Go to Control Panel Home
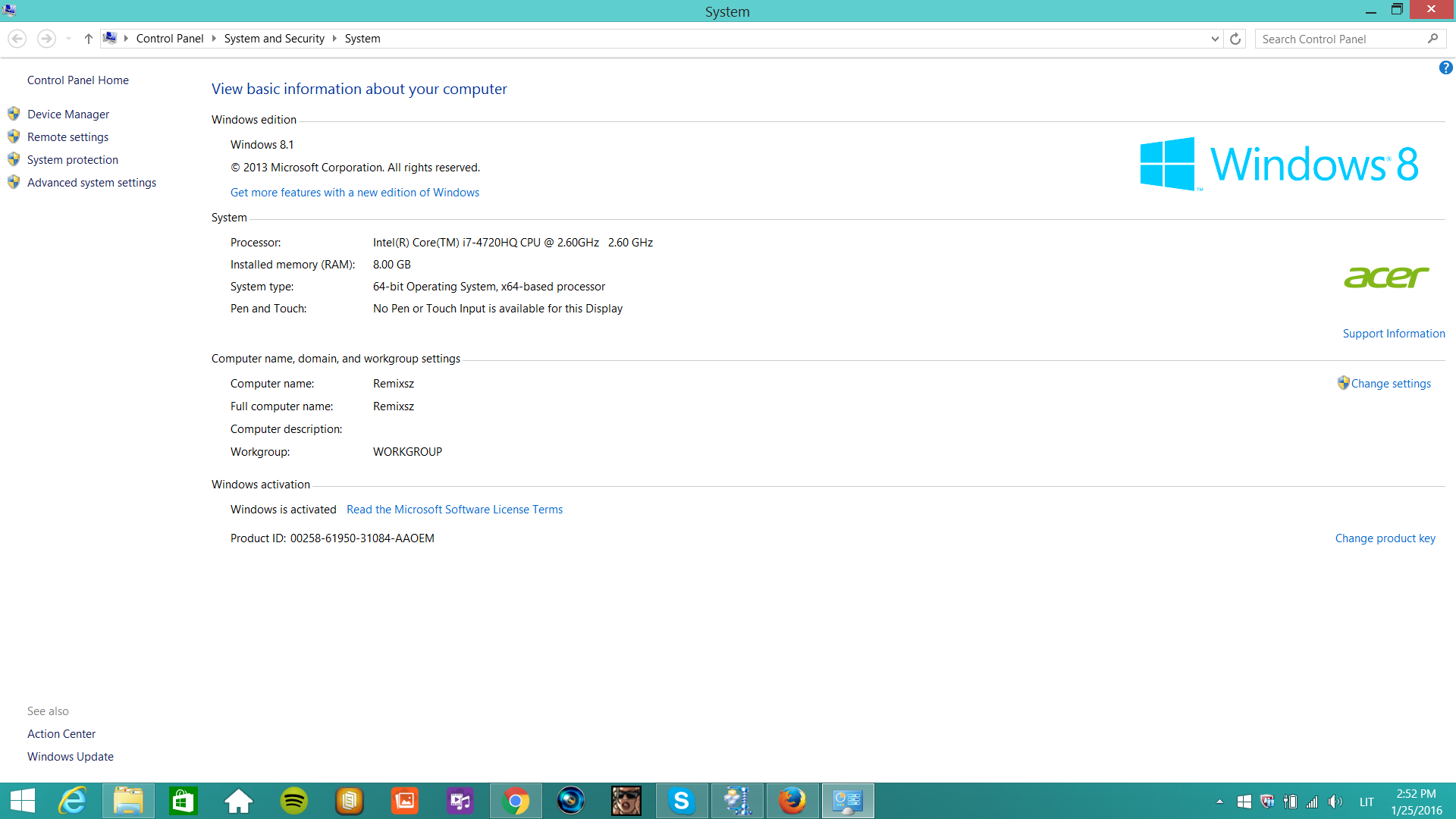 pyautogui.click(x=78, y=80)
